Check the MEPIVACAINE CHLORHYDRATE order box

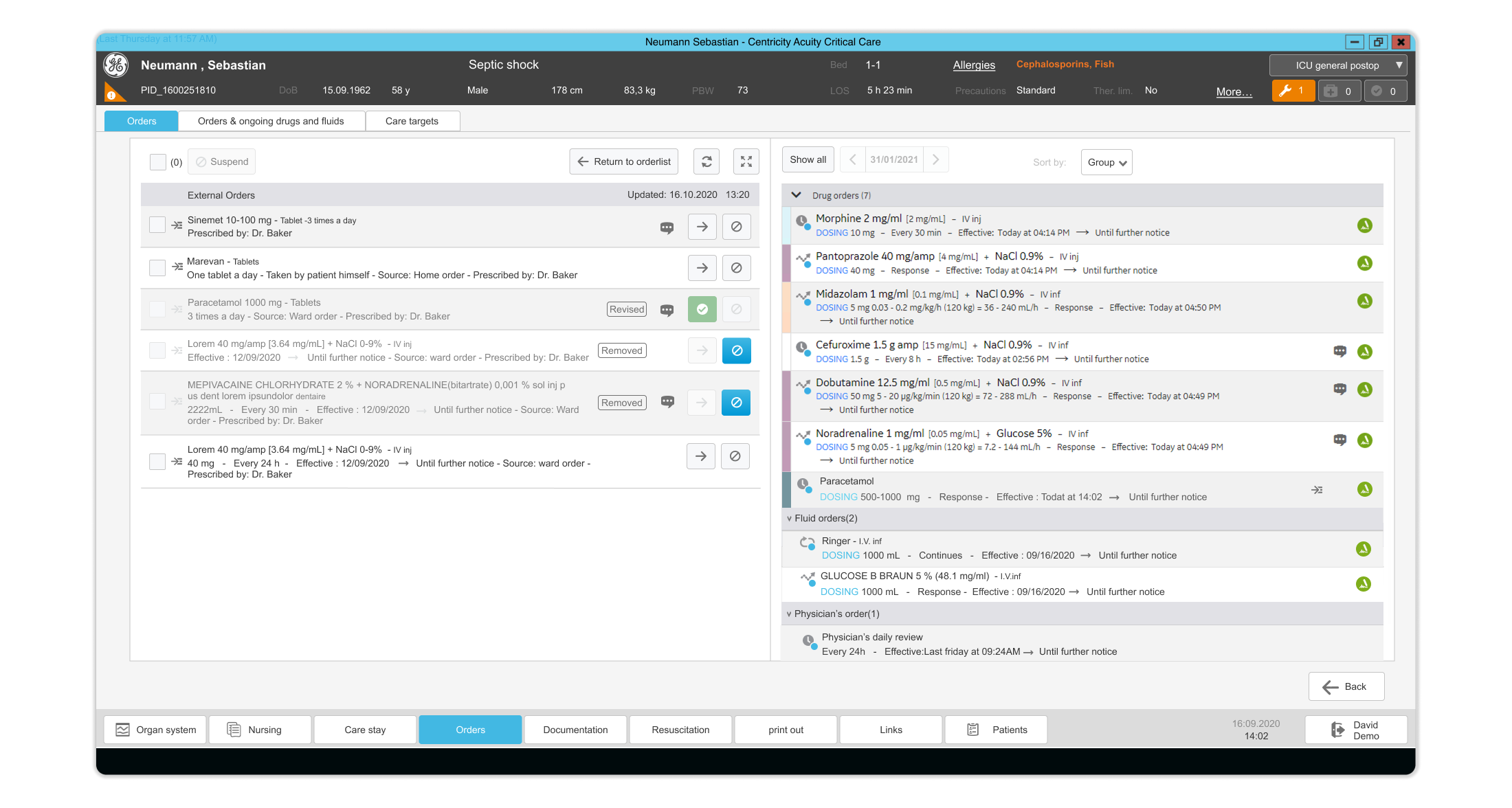(157, 401)
